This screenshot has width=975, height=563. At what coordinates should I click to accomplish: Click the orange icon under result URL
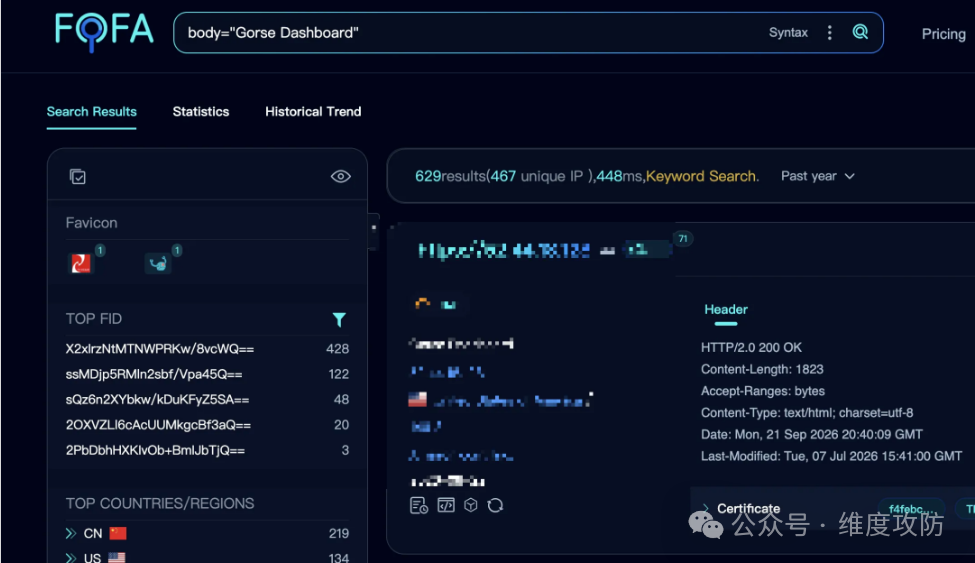coord(422,303)
